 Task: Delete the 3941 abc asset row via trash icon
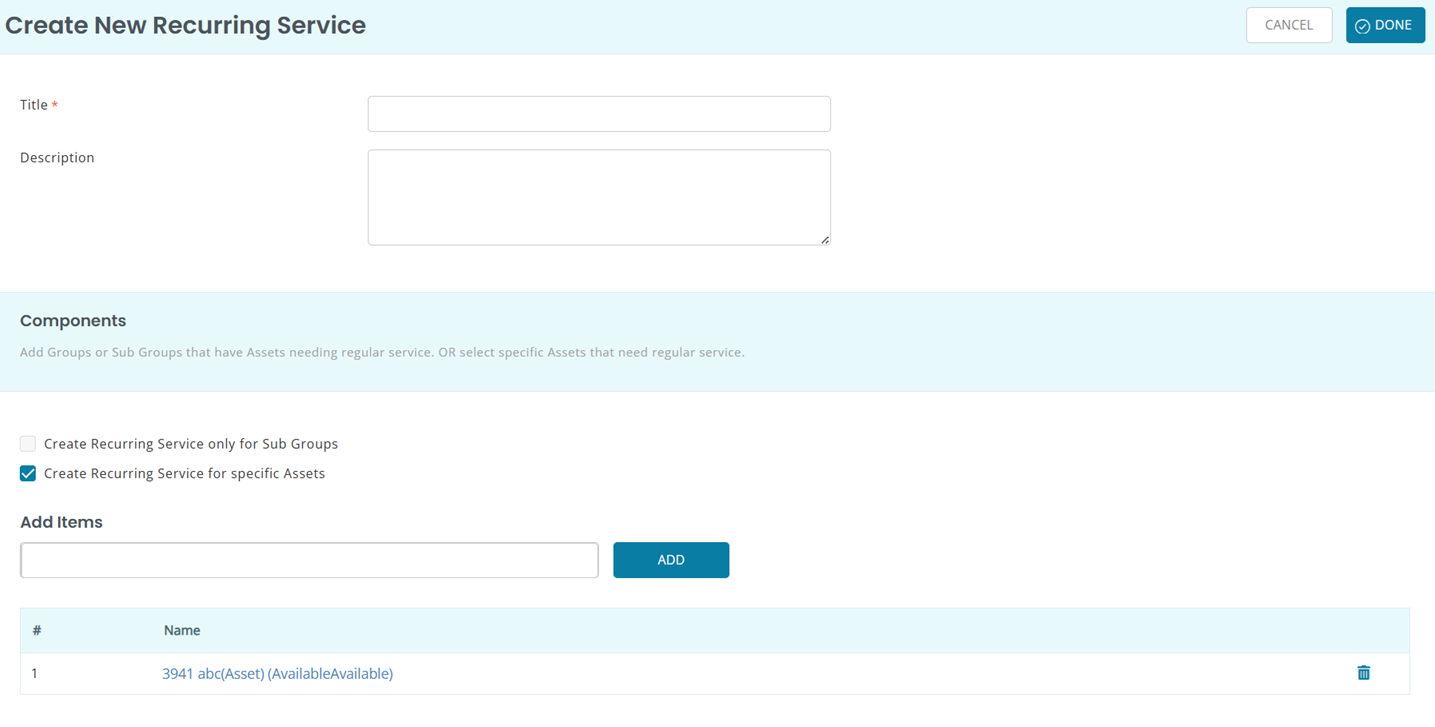[1363, 673]
